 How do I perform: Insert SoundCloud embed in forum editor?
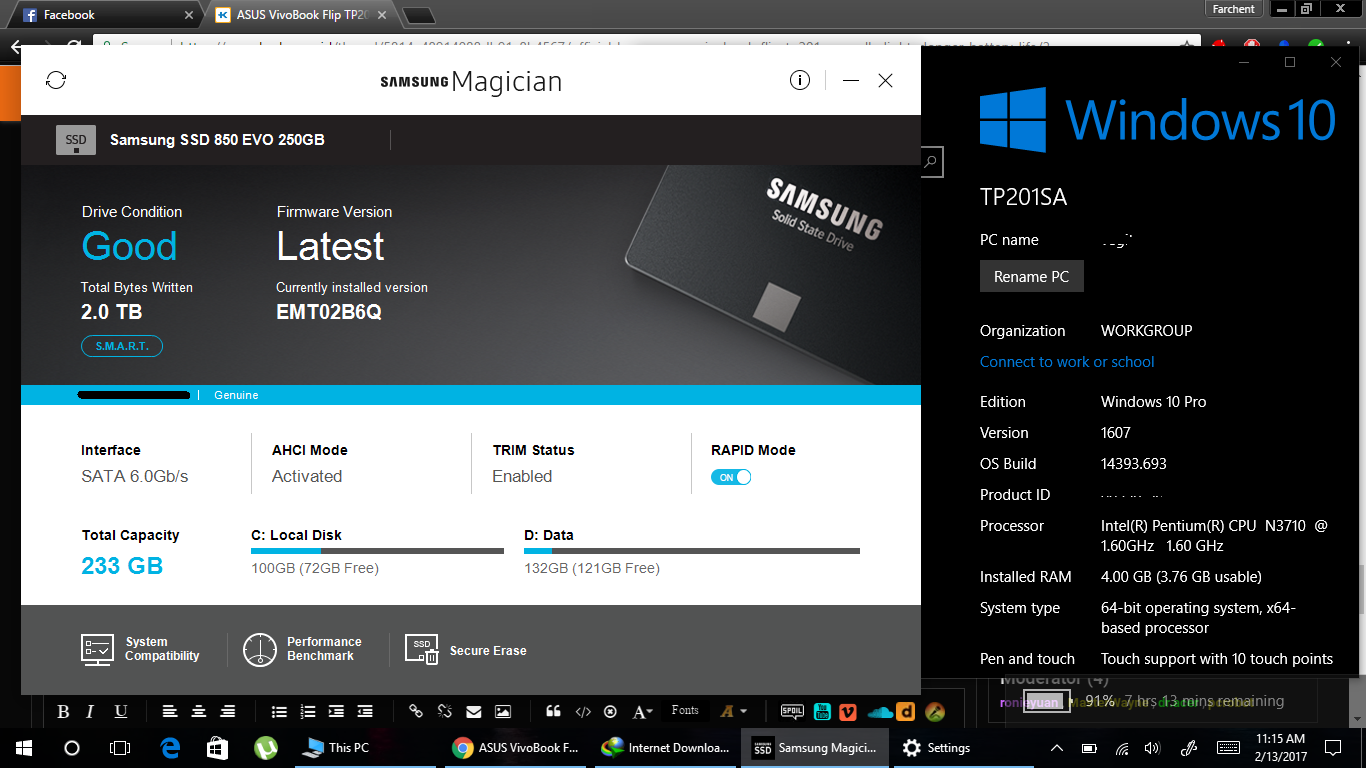point(880,712)
